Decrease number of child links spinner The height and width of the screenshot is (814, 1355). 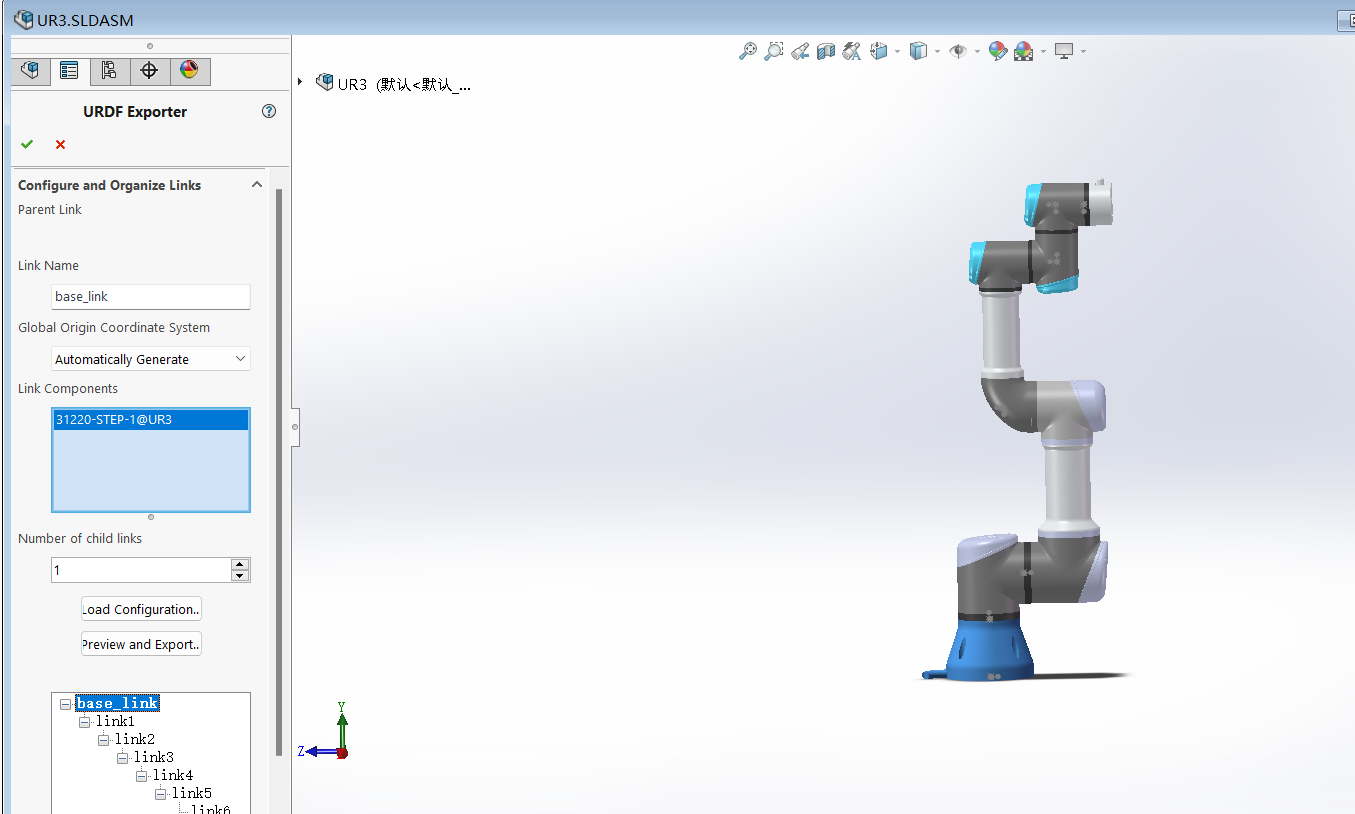coord(240,576)
